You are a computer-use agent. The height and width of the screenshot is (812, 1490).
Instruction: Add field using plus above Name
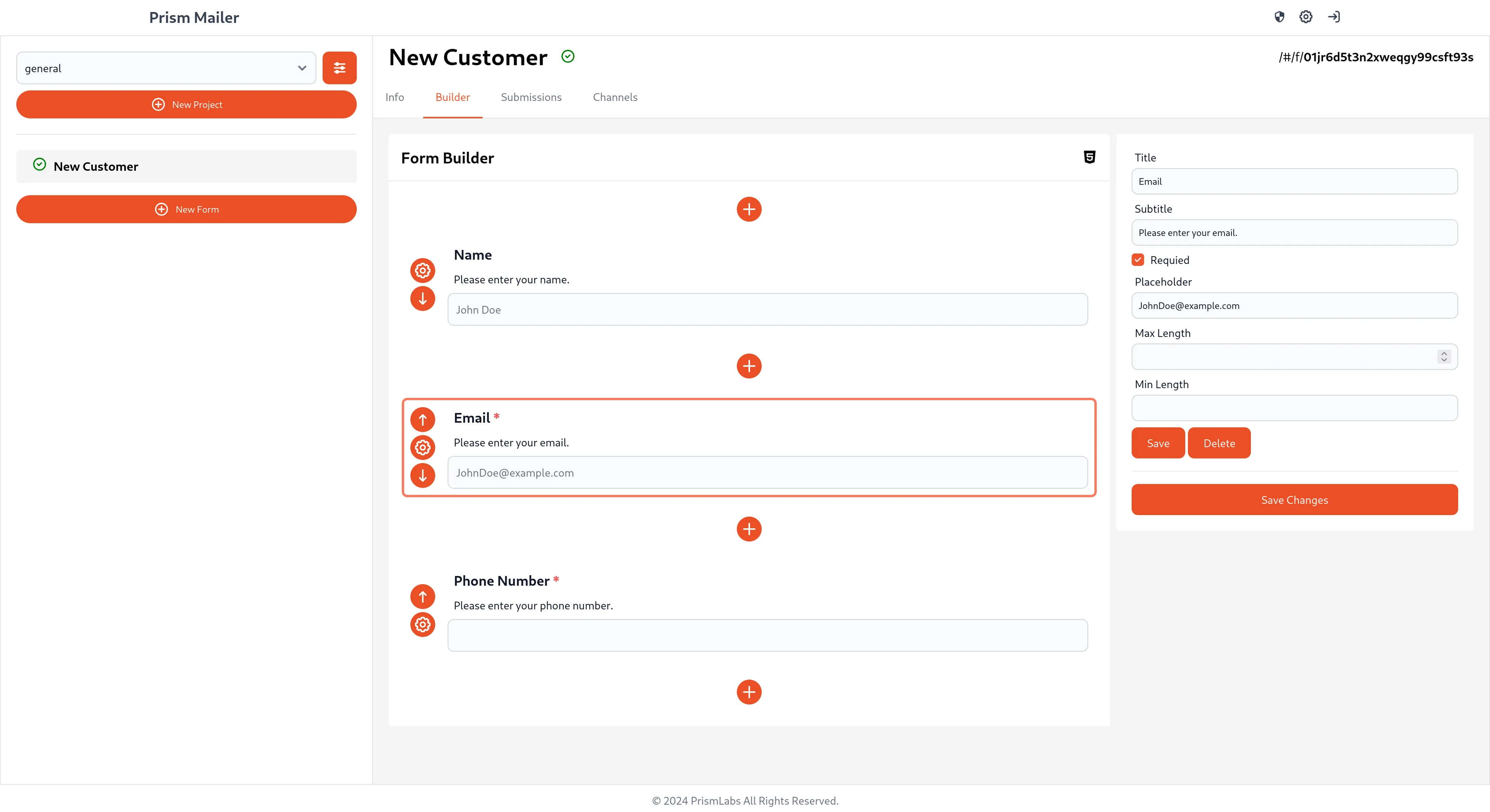tap(749, 209)
